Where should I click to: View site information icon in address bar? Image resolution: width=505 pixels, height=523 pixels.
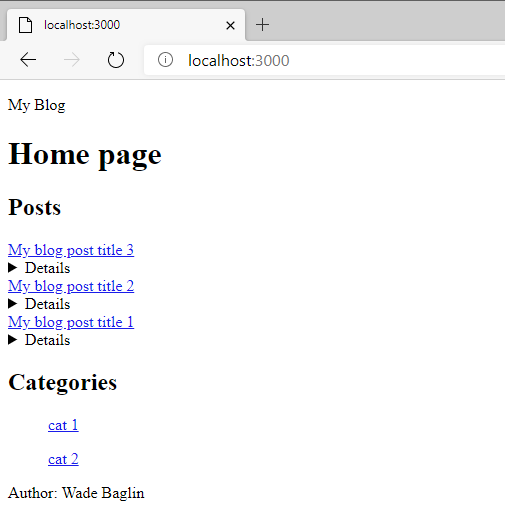[x=165, y=60]
